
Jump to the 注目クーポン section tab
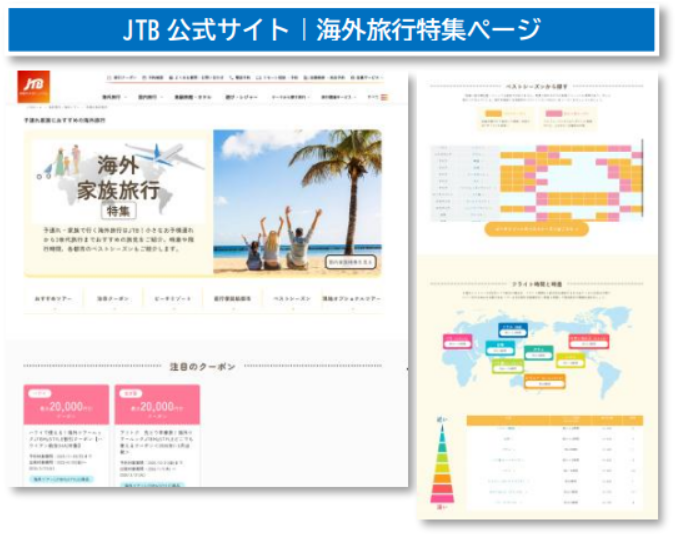[113, 299]
